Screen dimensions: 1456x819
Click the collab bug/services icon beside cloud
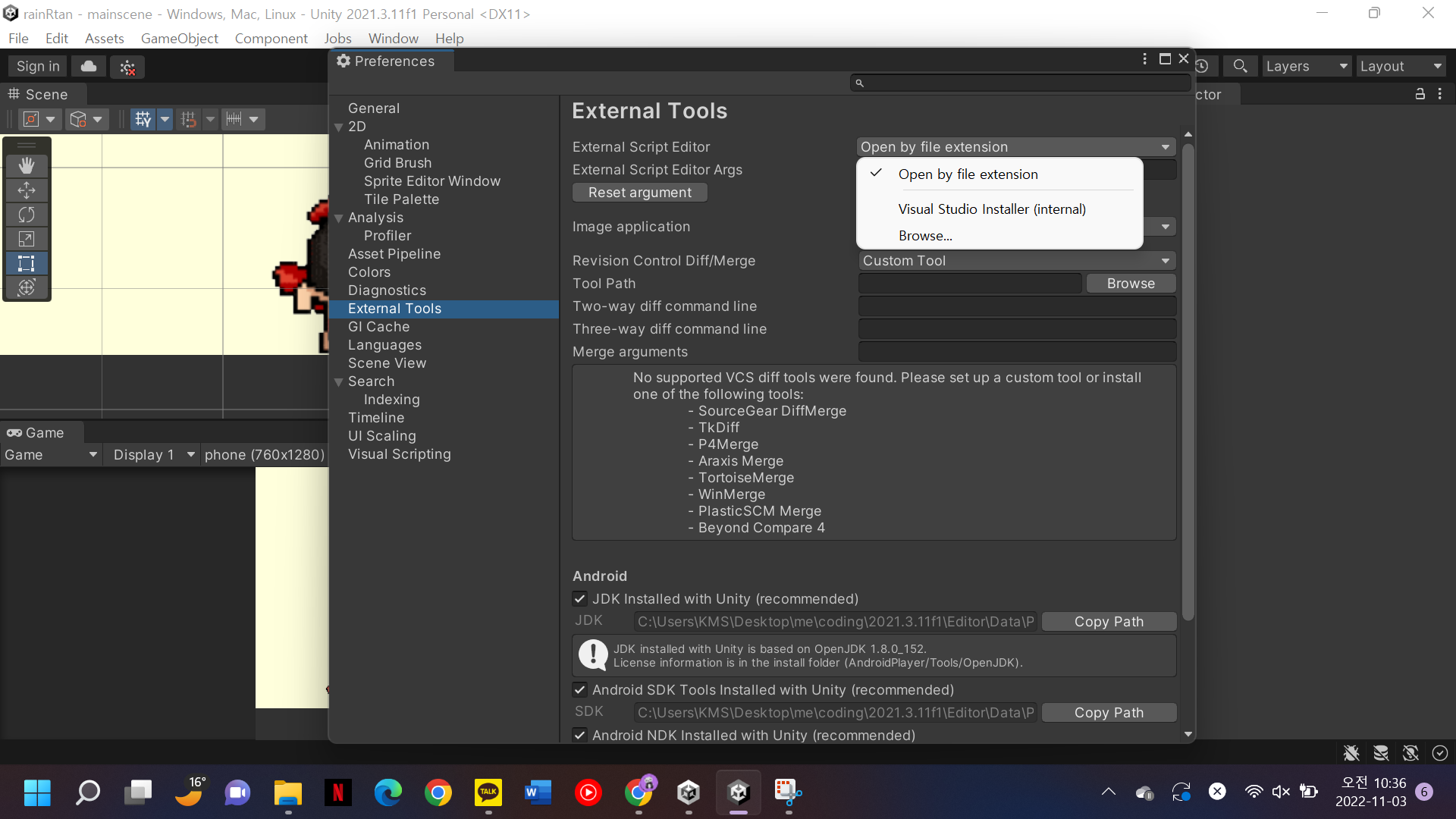[127, 67]
